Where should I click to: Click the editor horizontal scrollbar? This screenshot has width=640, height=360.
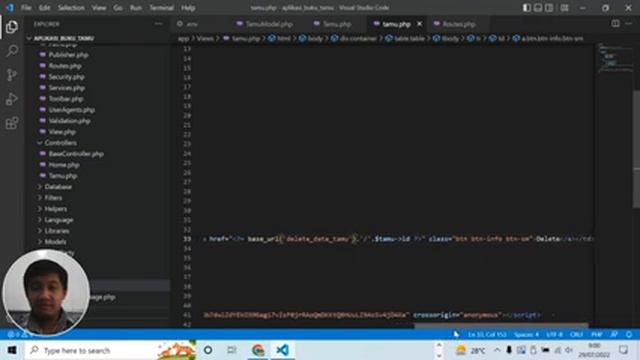tap(501, 325)
